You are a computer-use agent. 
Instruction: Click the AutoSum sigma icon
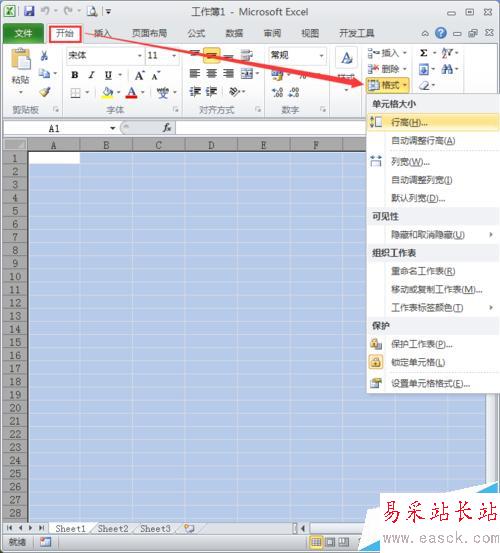(x=424, y=53)
